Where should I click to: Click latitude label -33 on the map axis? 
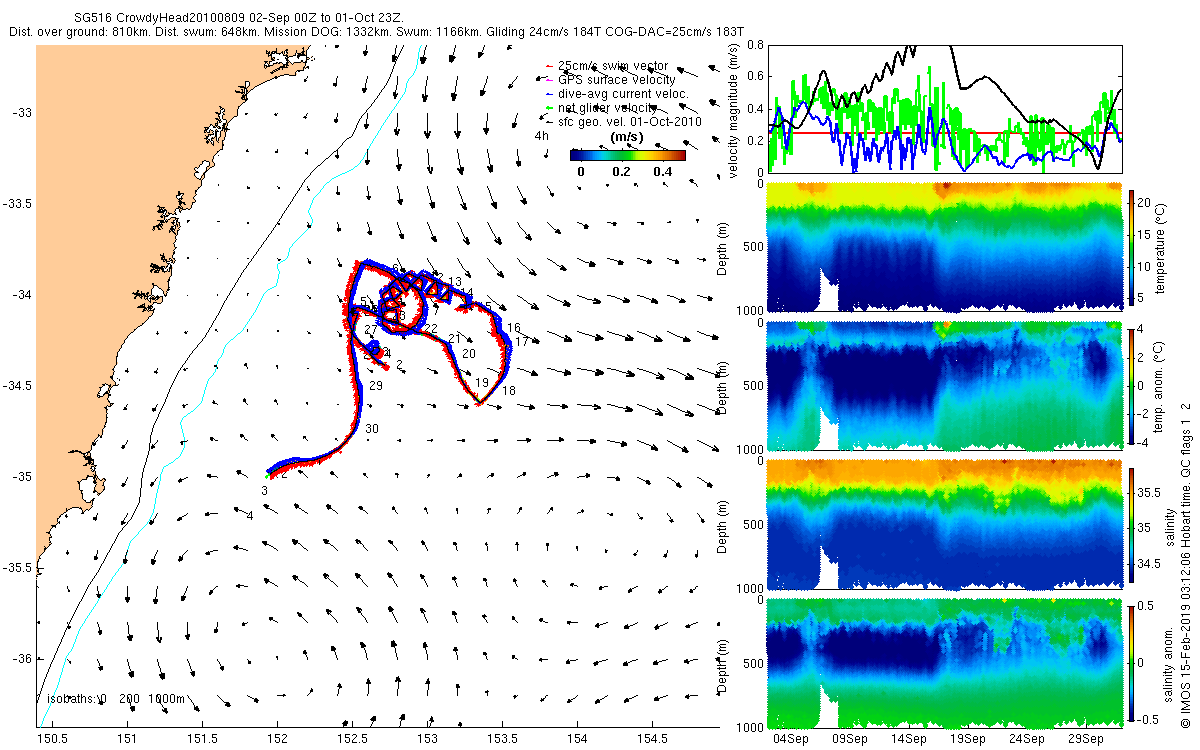pyautogui.click(x=22, y=113)
